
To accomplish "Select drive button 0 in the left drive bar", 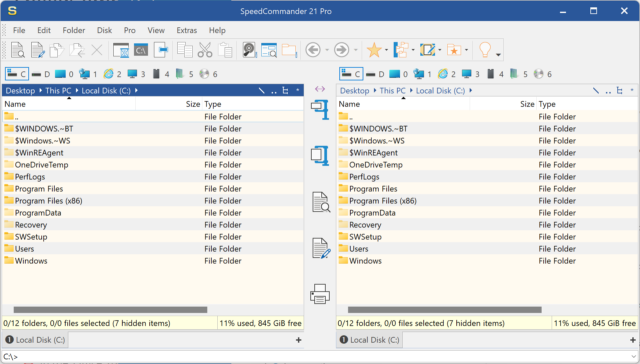I will (x=64, y=74).
